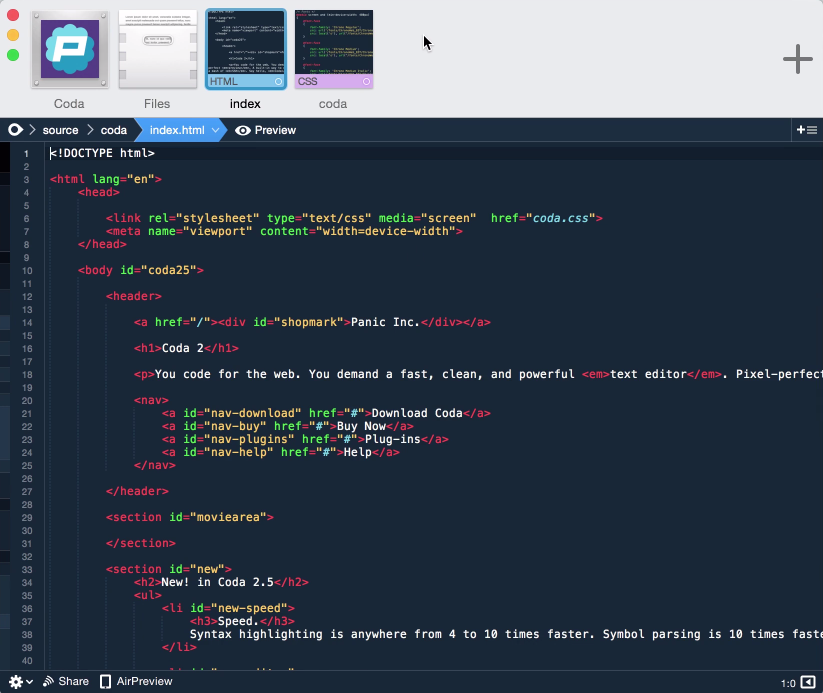Screen dimensions: 823x693
Task: Toggle the sidebar panel icon
Action: click(x=808, y=682)
